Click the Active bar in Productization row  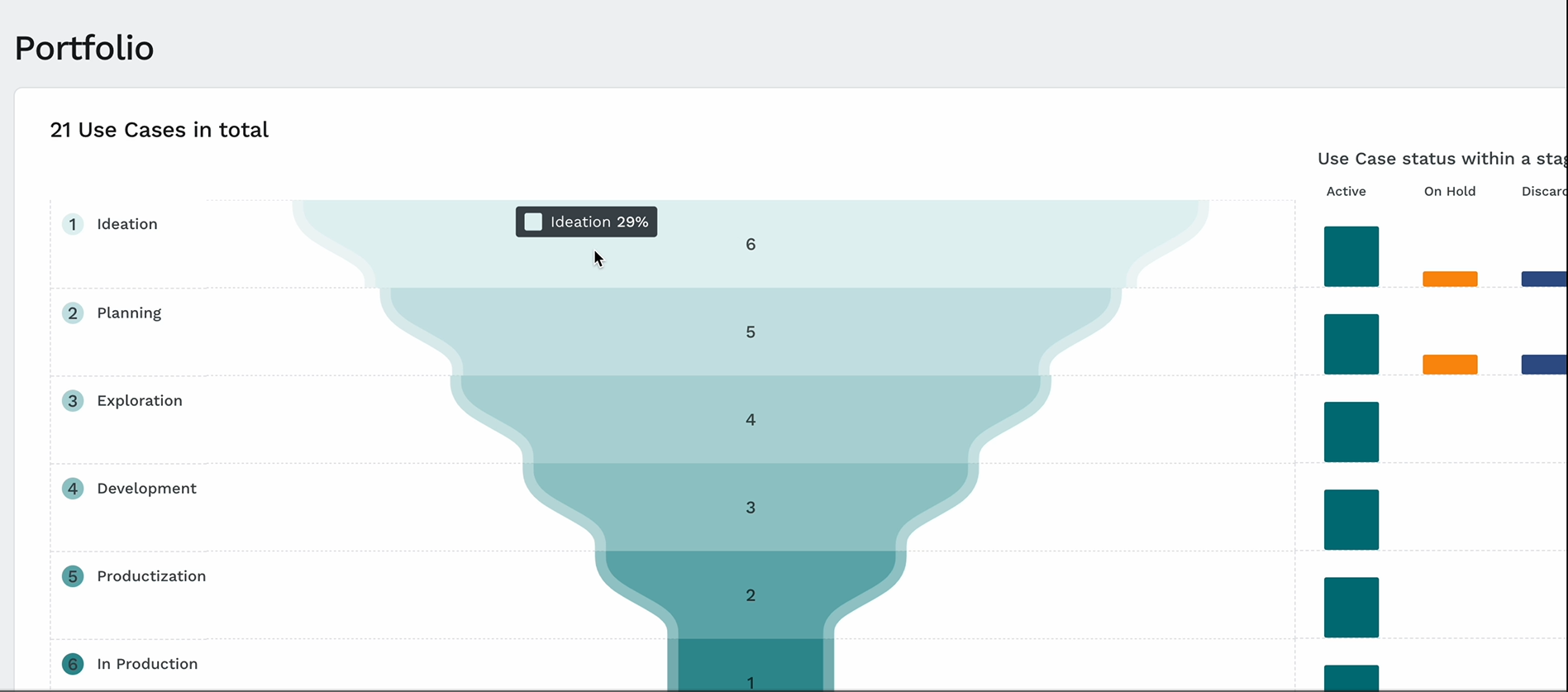click(1351, 607)
